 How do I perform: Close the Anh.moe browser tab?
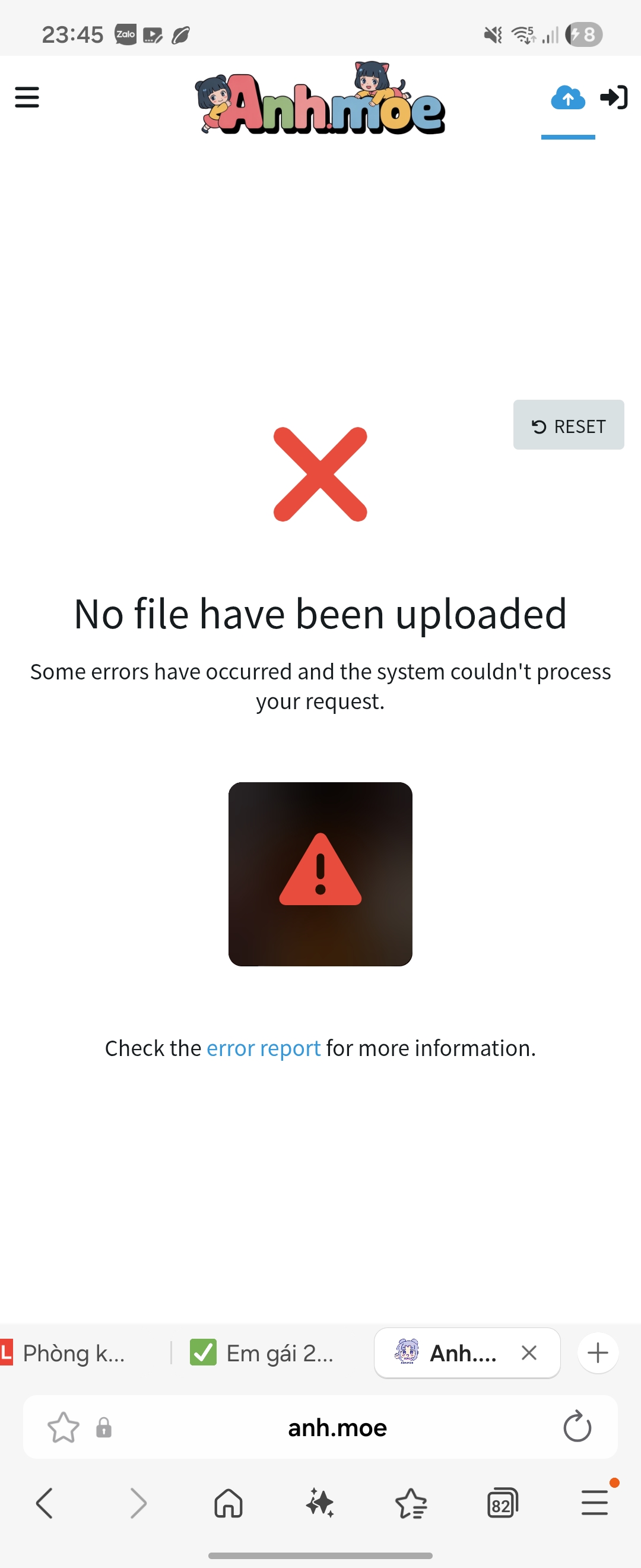tap(528, 1352)
